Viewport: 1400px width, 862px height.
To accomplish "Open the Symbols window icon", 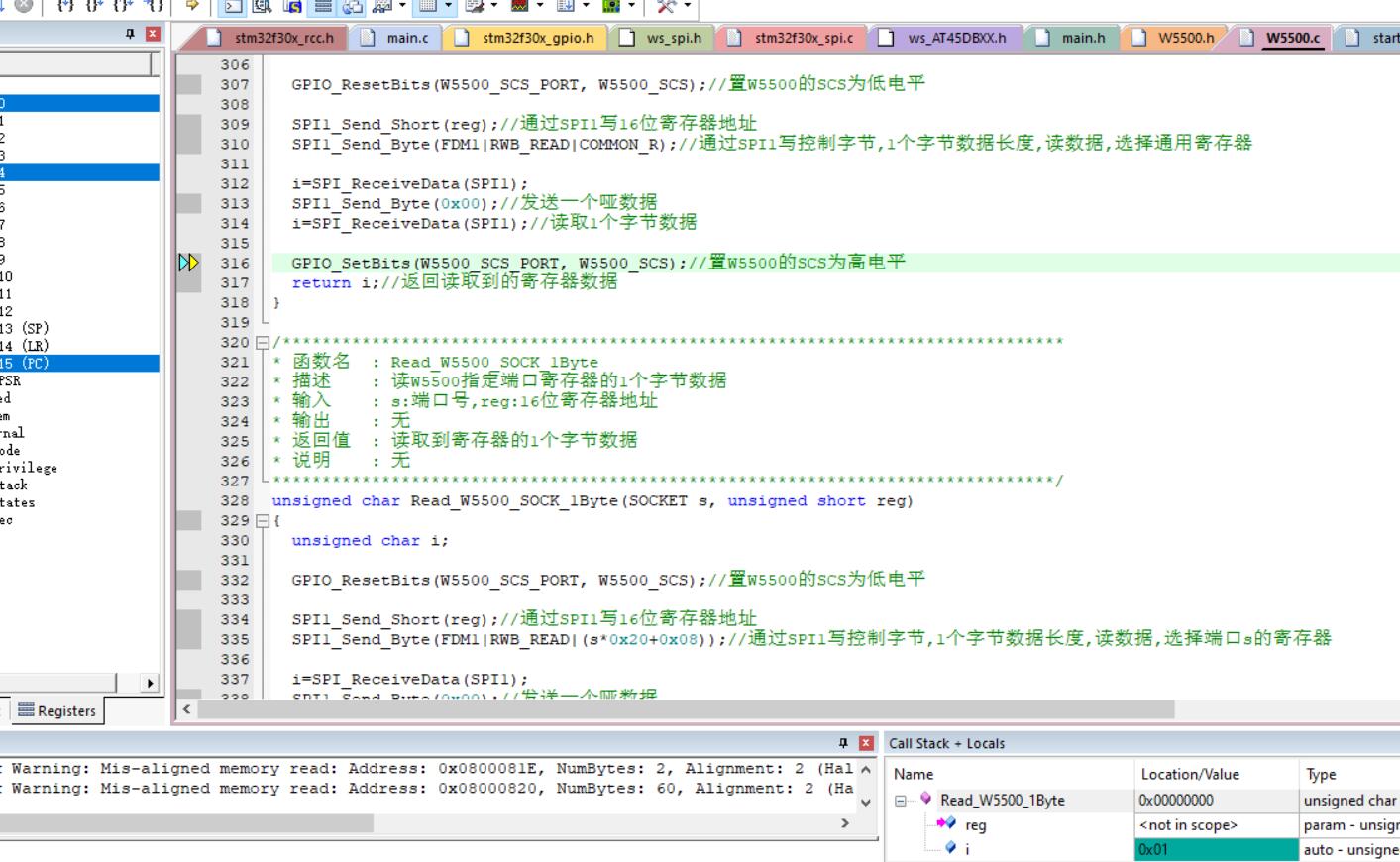I will [x=293, y=7].
